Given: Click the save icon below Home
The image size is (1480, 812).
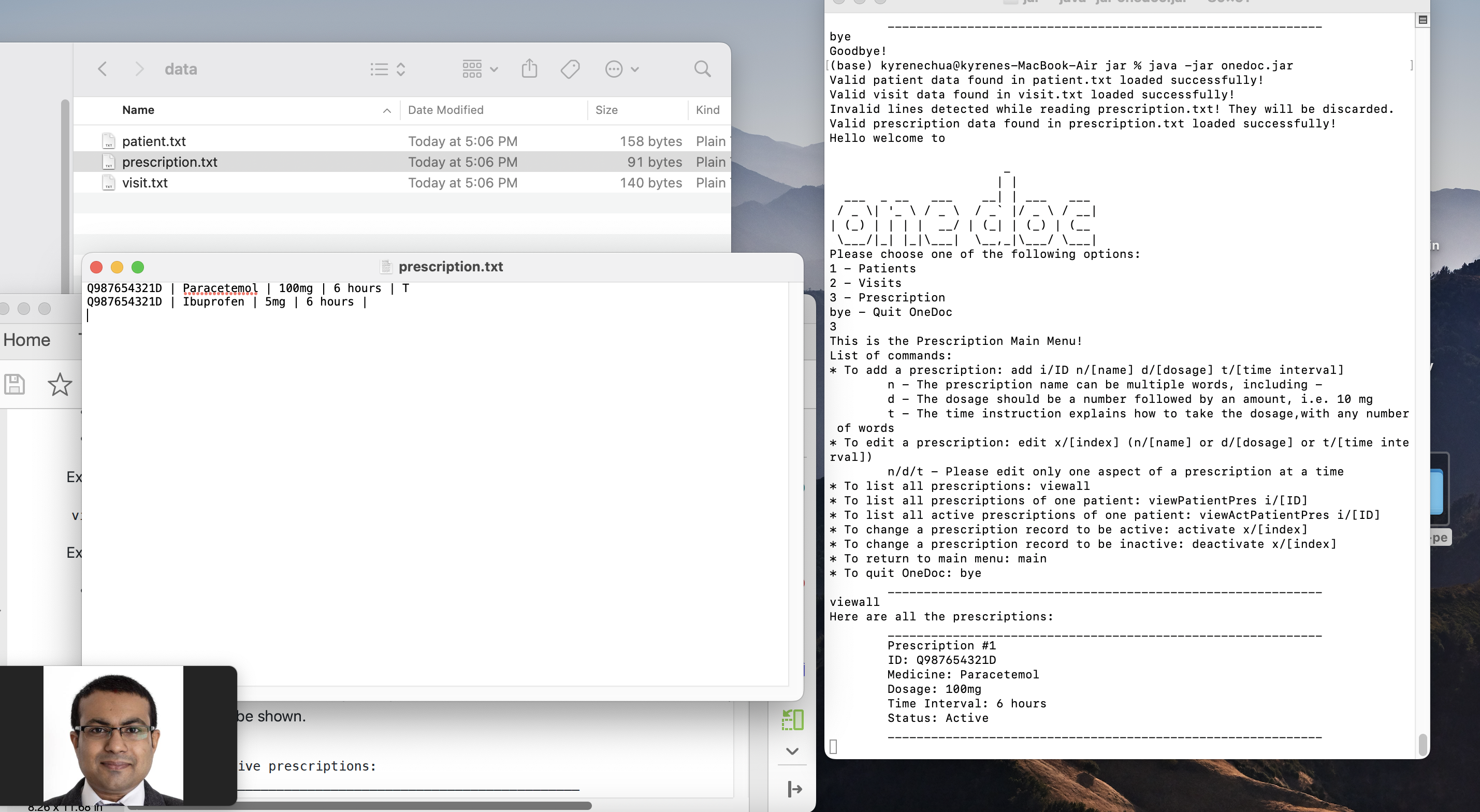Looking at the screenshot, I should [14, 384].
